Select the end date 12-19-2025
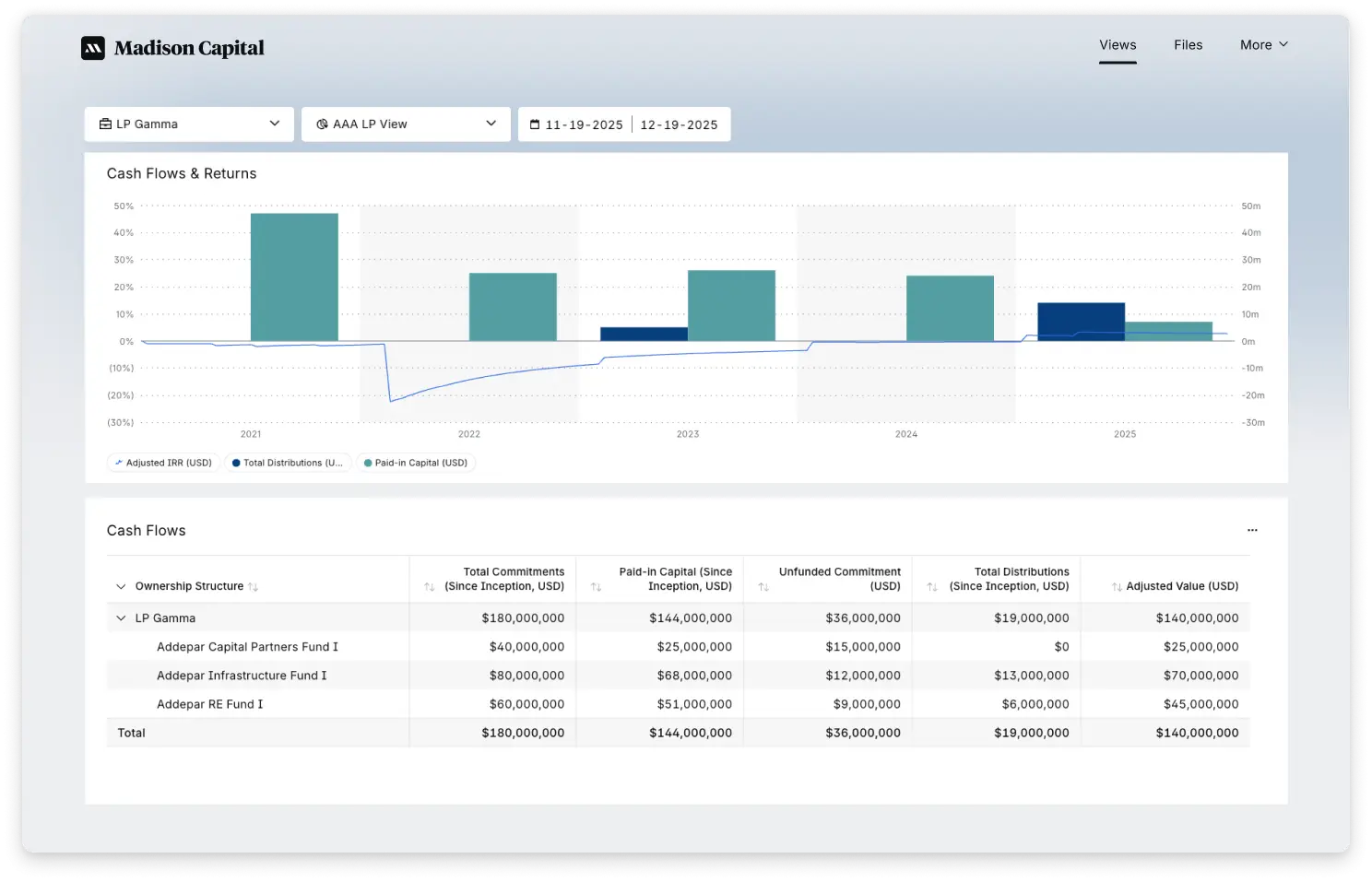Image resolution: width=1372 pixels, height=882 pixels. pyautogui.click(x=679, y=124)
